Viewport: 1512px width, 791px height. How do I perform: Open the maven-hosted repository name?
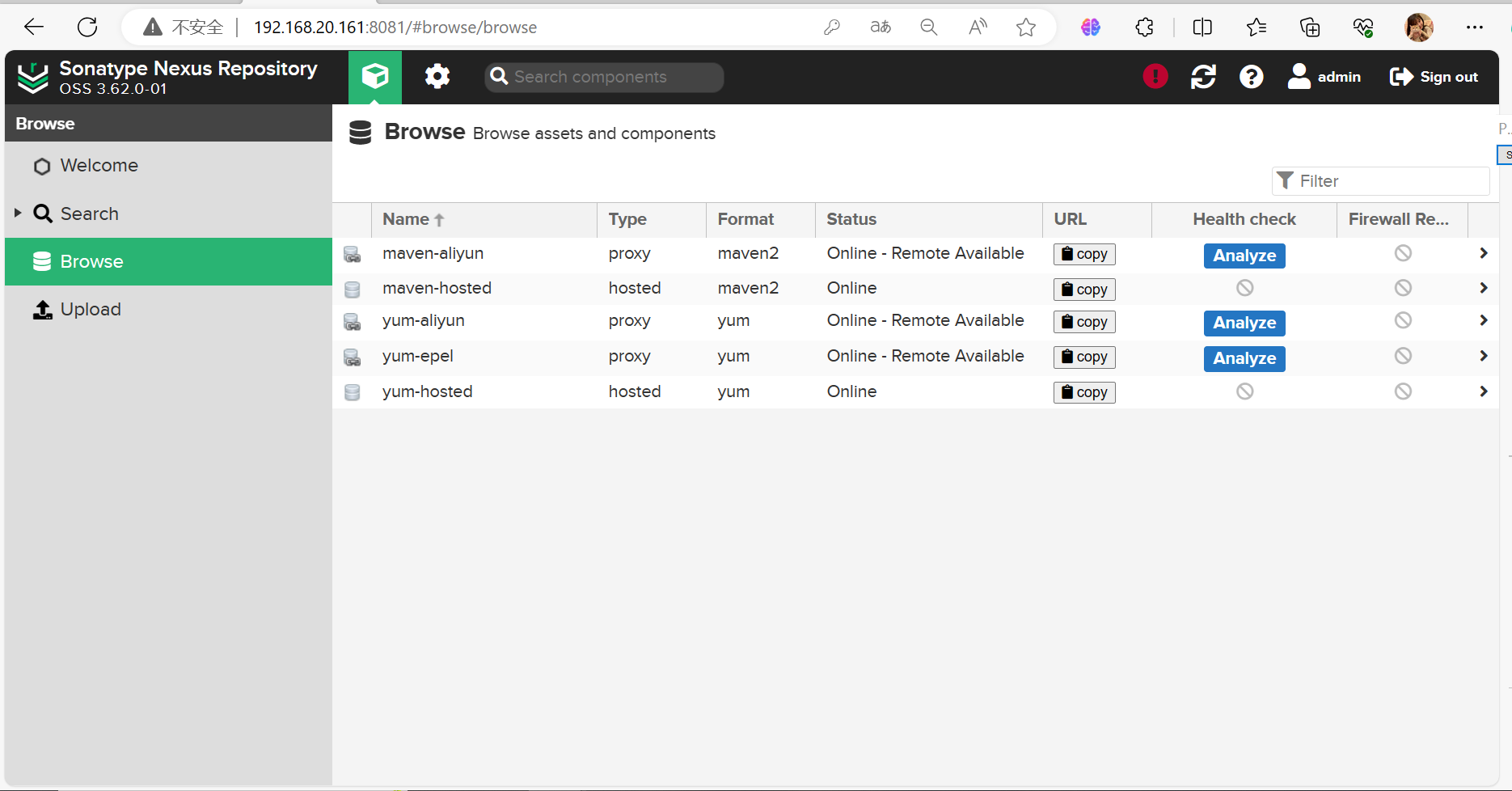437,288
